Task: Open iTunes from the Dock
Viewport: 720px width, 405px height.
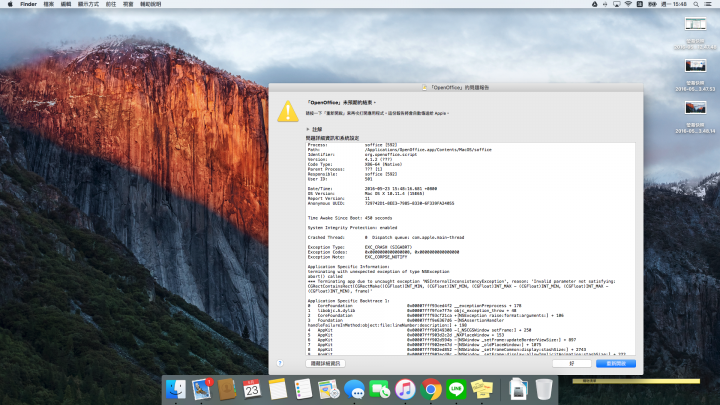Action: tap(405, 389)
